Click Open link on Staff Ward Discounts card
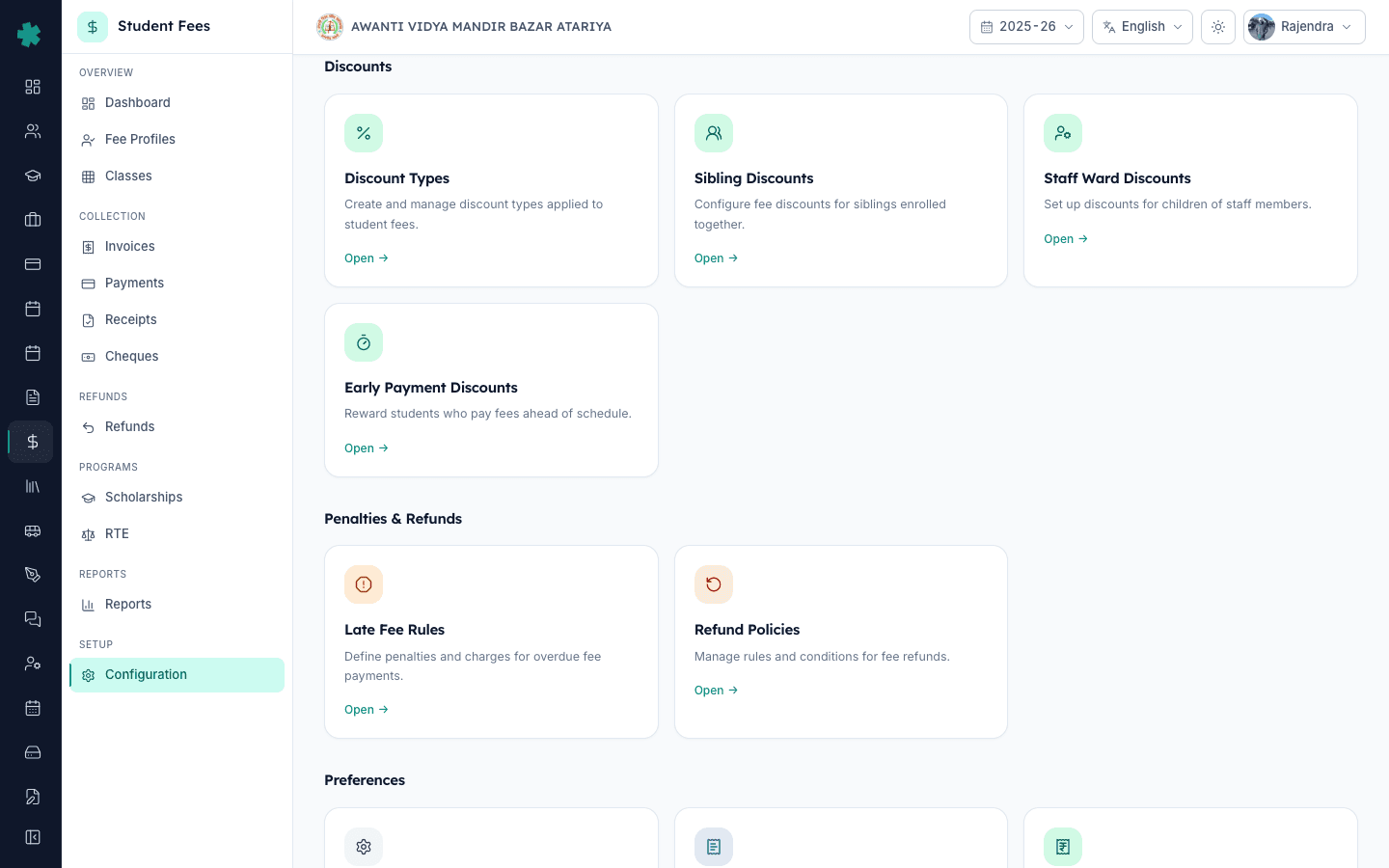1389x868 pixels. (1066, 239)
